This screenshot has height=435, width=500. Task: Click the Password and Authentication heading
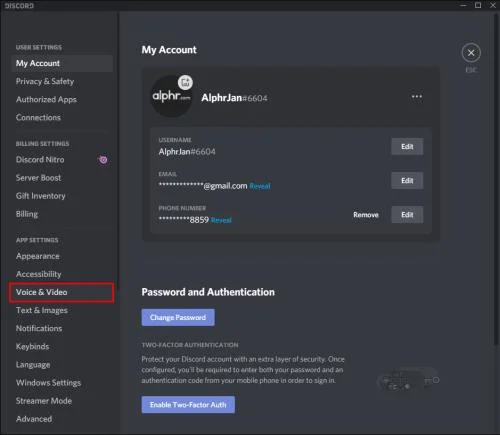(x=208, y=292)
